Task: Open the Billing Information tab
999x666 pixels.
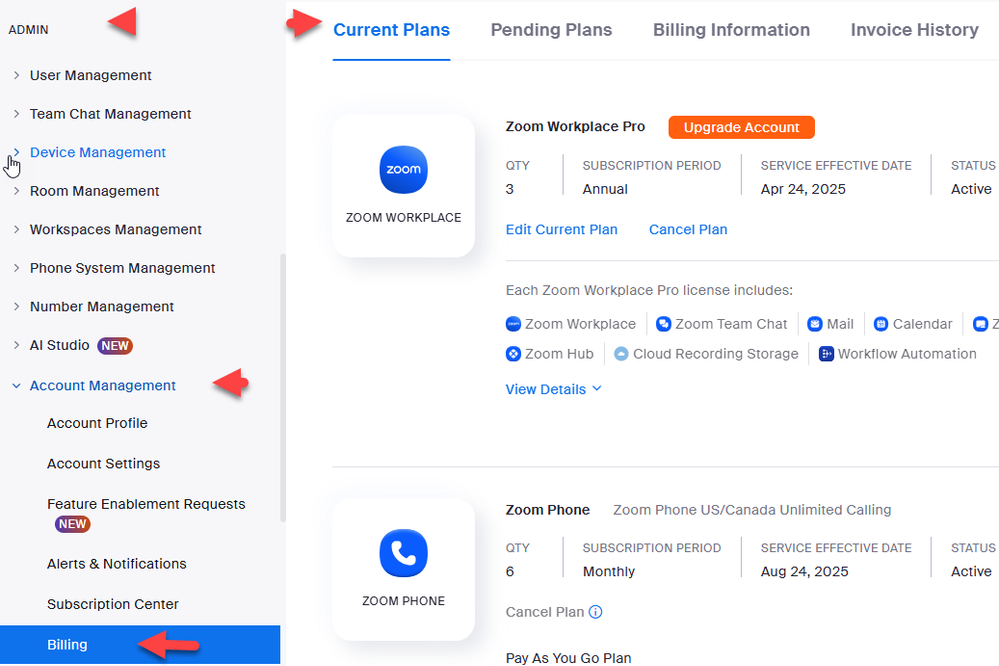Action: [x=731, y=30]
